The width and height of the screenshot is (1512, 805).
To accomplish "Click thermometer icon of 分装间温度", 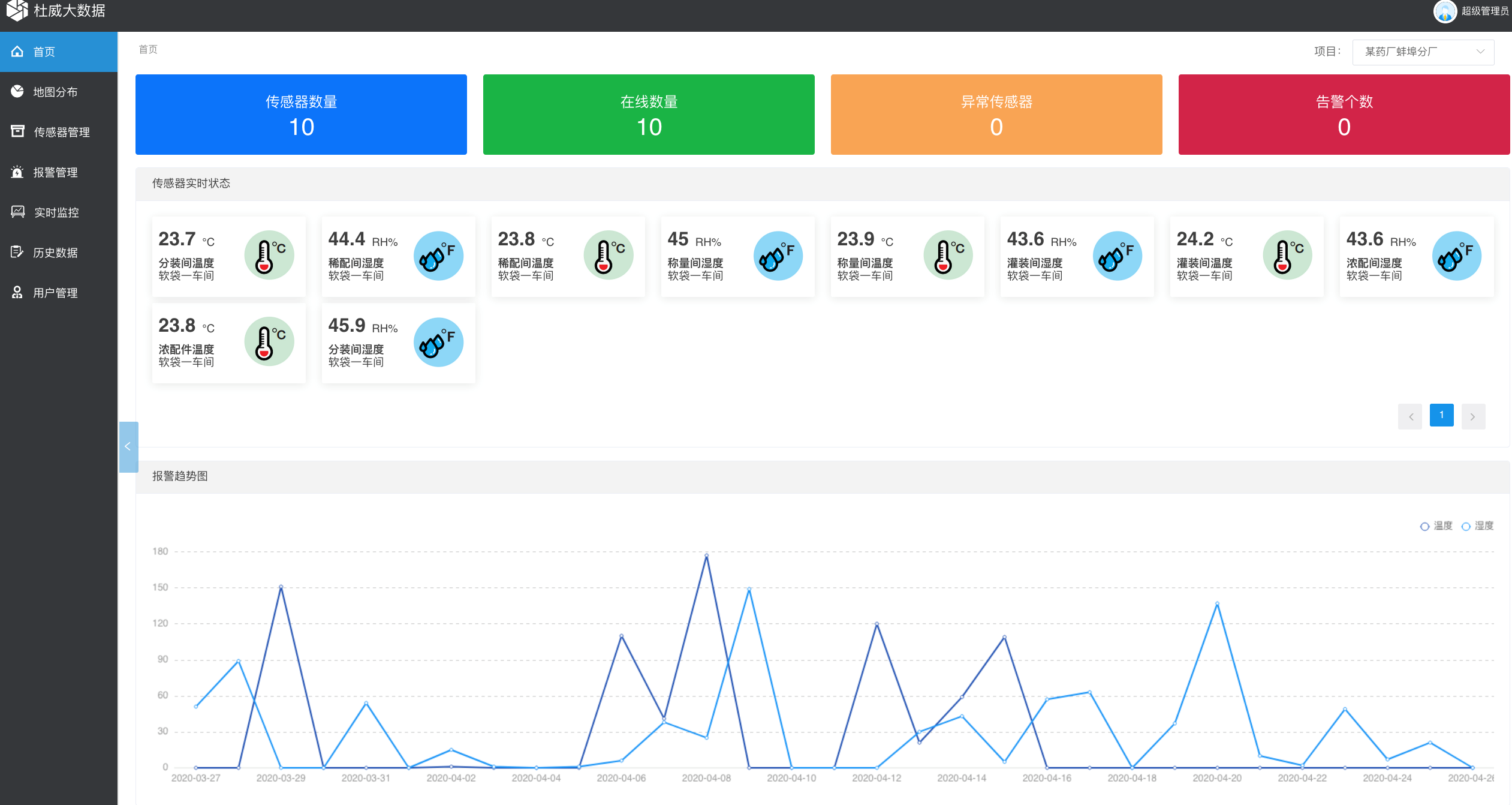I will point(269,256).
